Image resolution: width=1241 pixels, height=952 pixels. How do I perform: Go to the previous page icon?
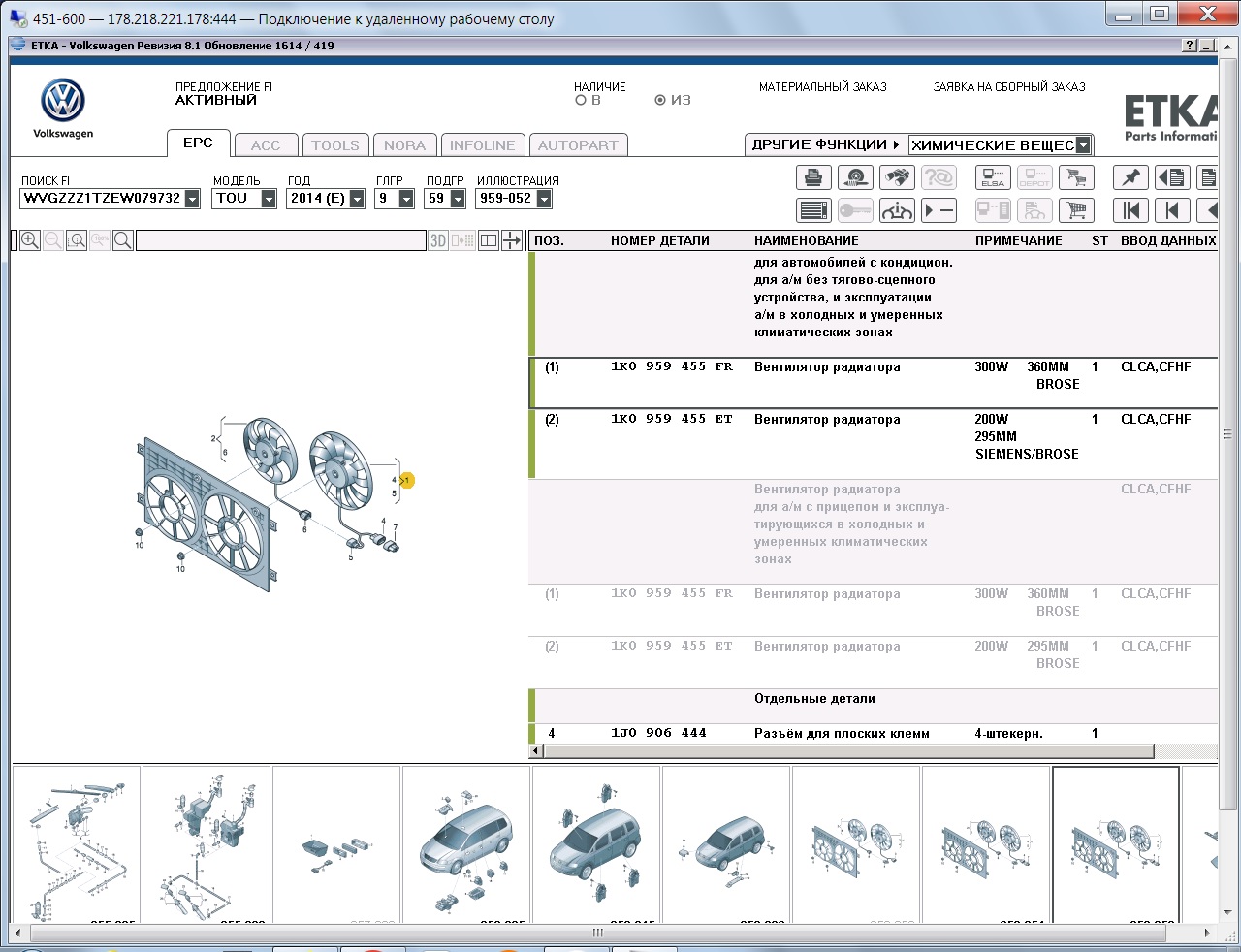1172,210
